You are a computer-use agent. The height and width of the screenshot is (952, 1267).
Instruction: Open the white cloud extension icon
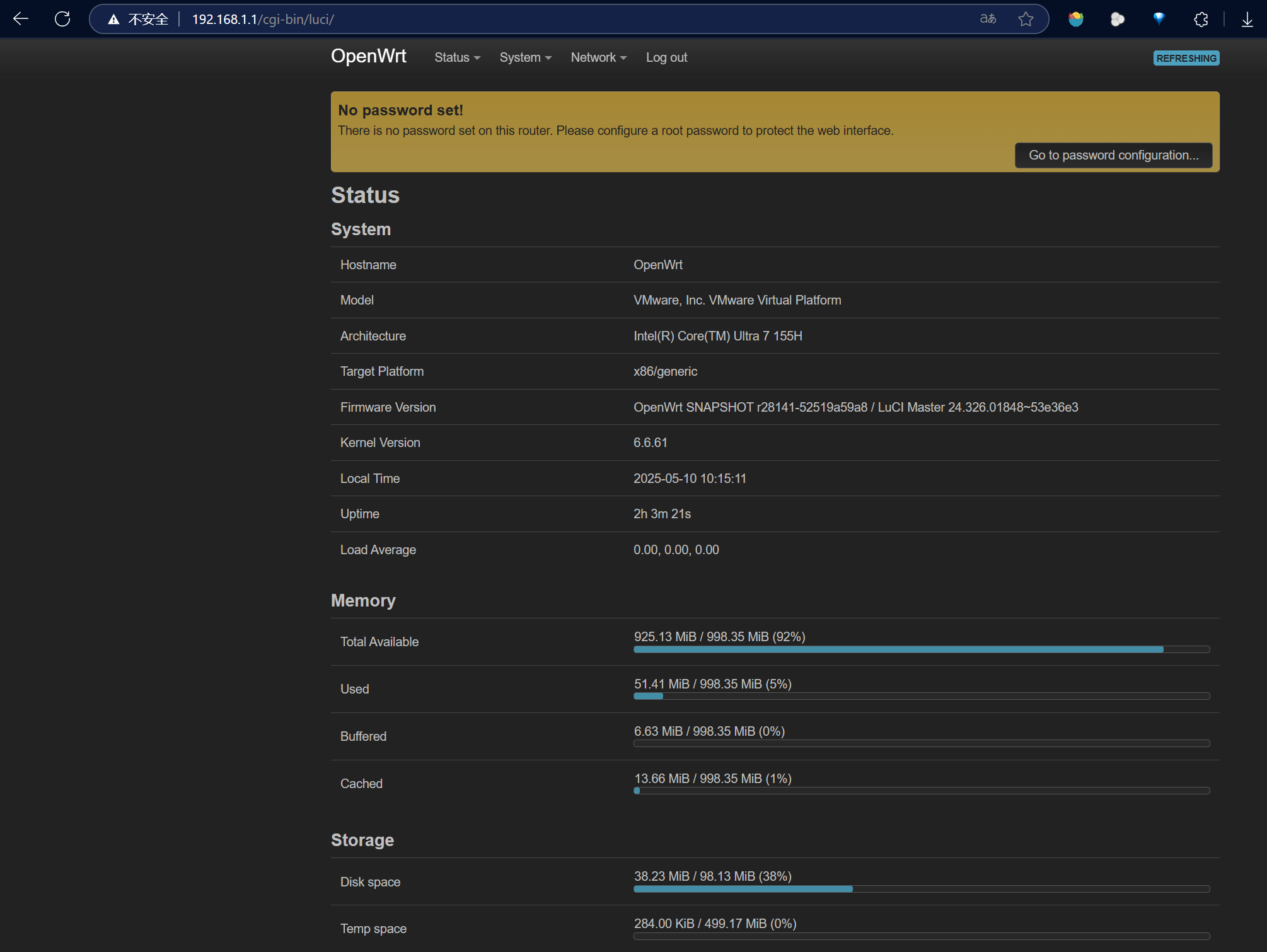(x=1118, y=19)
